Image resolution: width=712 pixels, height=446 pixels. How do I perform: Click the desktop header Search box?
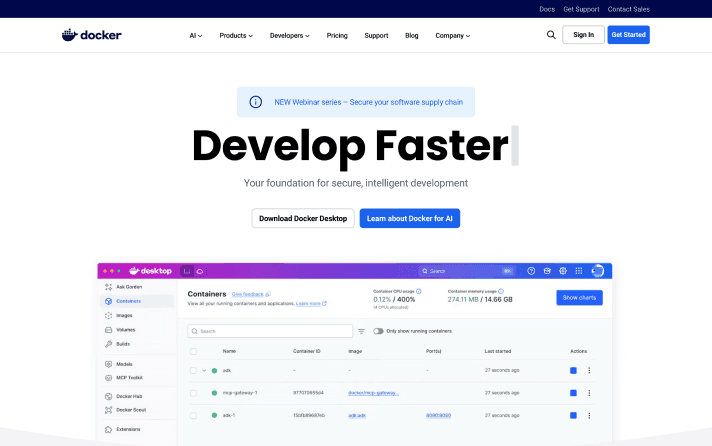(466, 271)
